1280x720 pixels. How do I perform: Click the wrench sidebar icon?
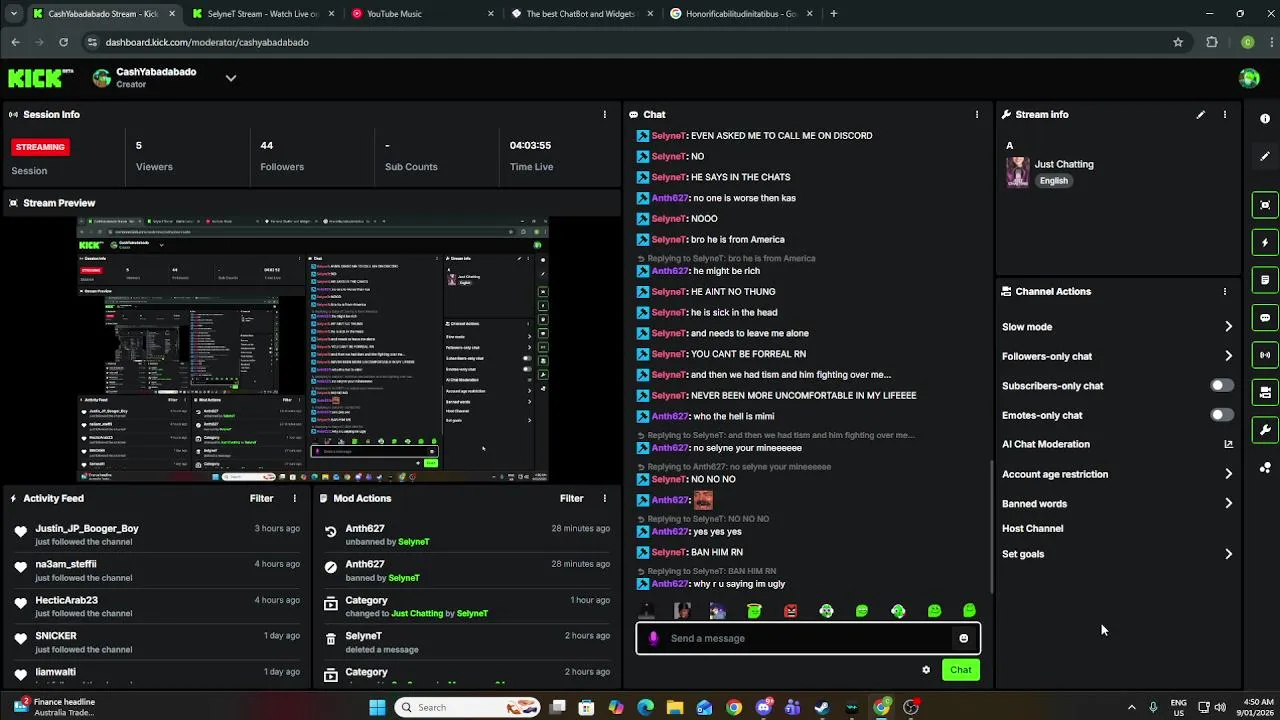tap(1265, 430)
